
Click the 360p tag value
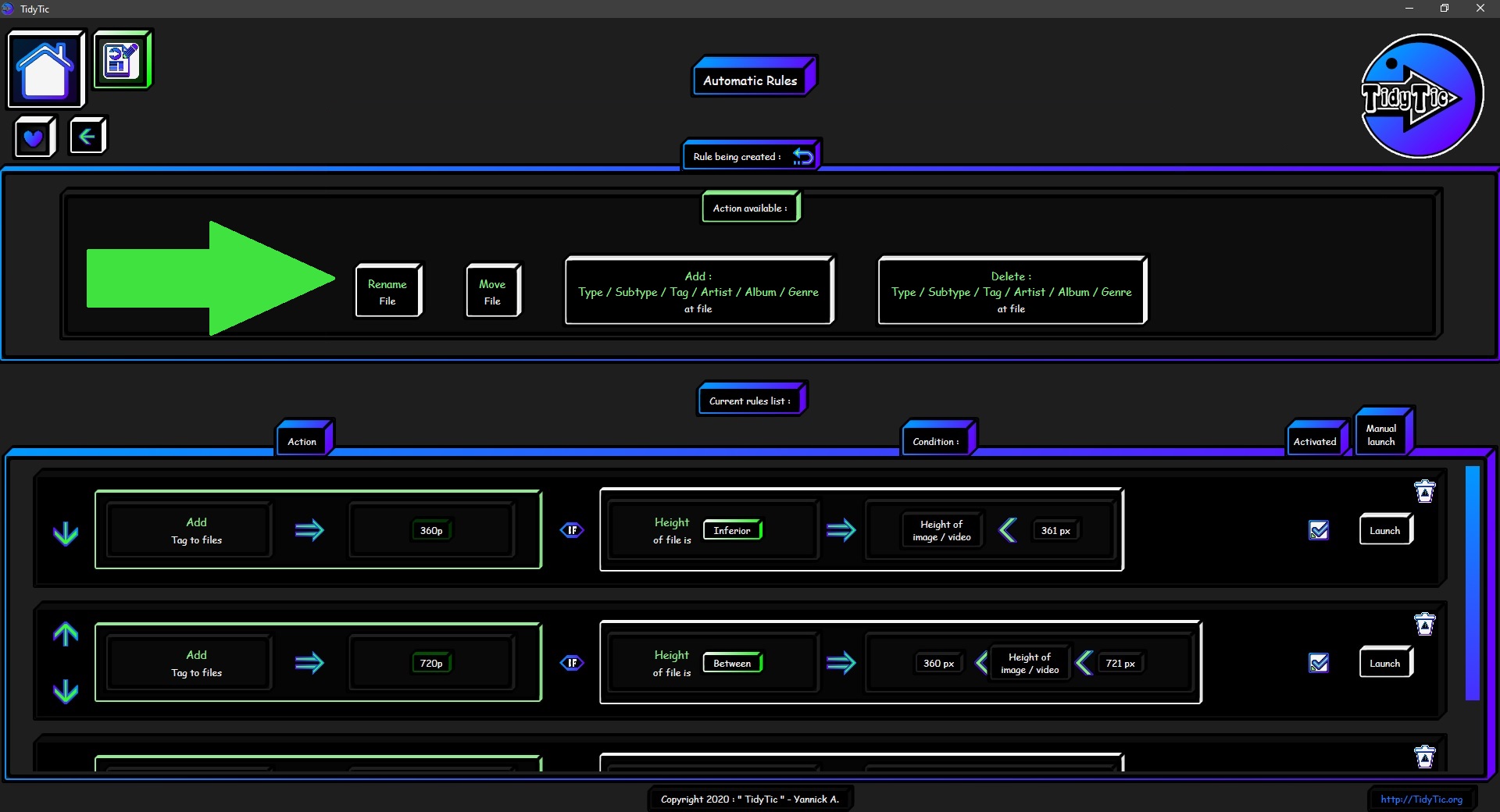431,530
